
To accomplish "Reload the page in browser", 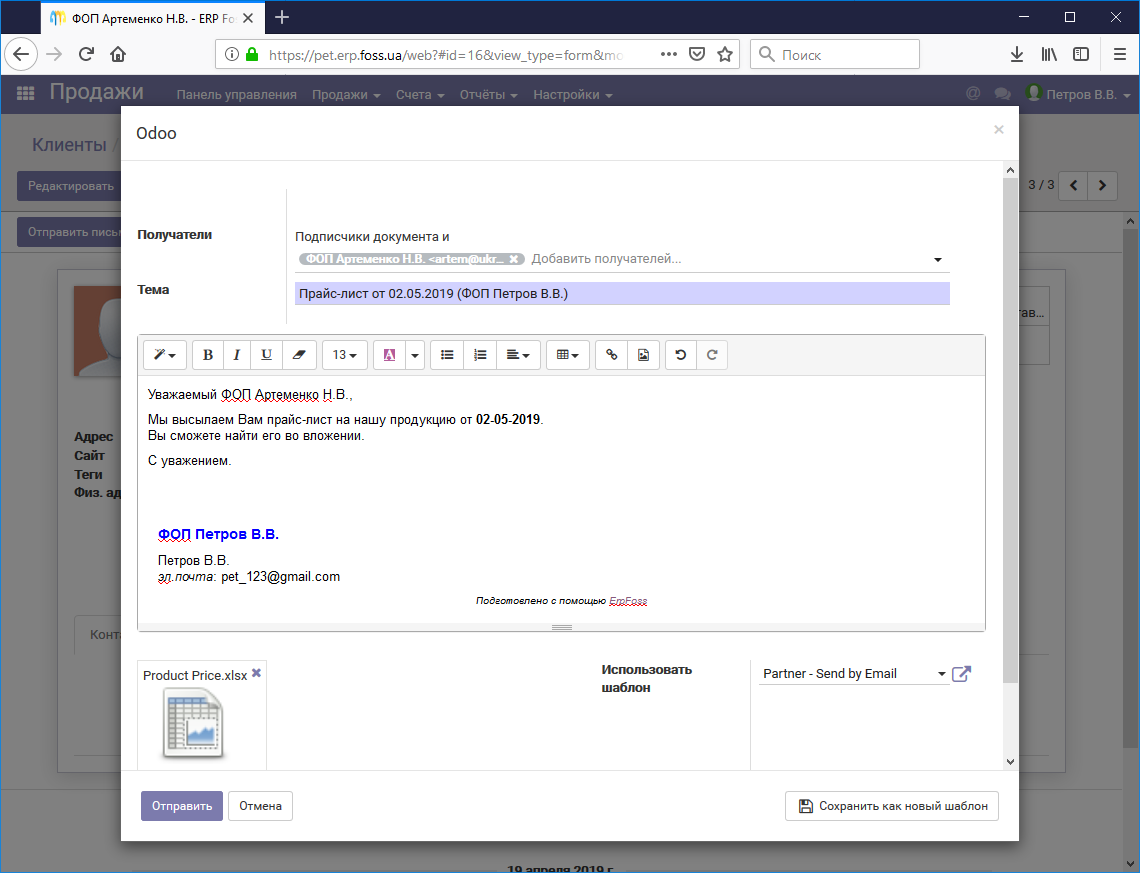I will 87,54.
